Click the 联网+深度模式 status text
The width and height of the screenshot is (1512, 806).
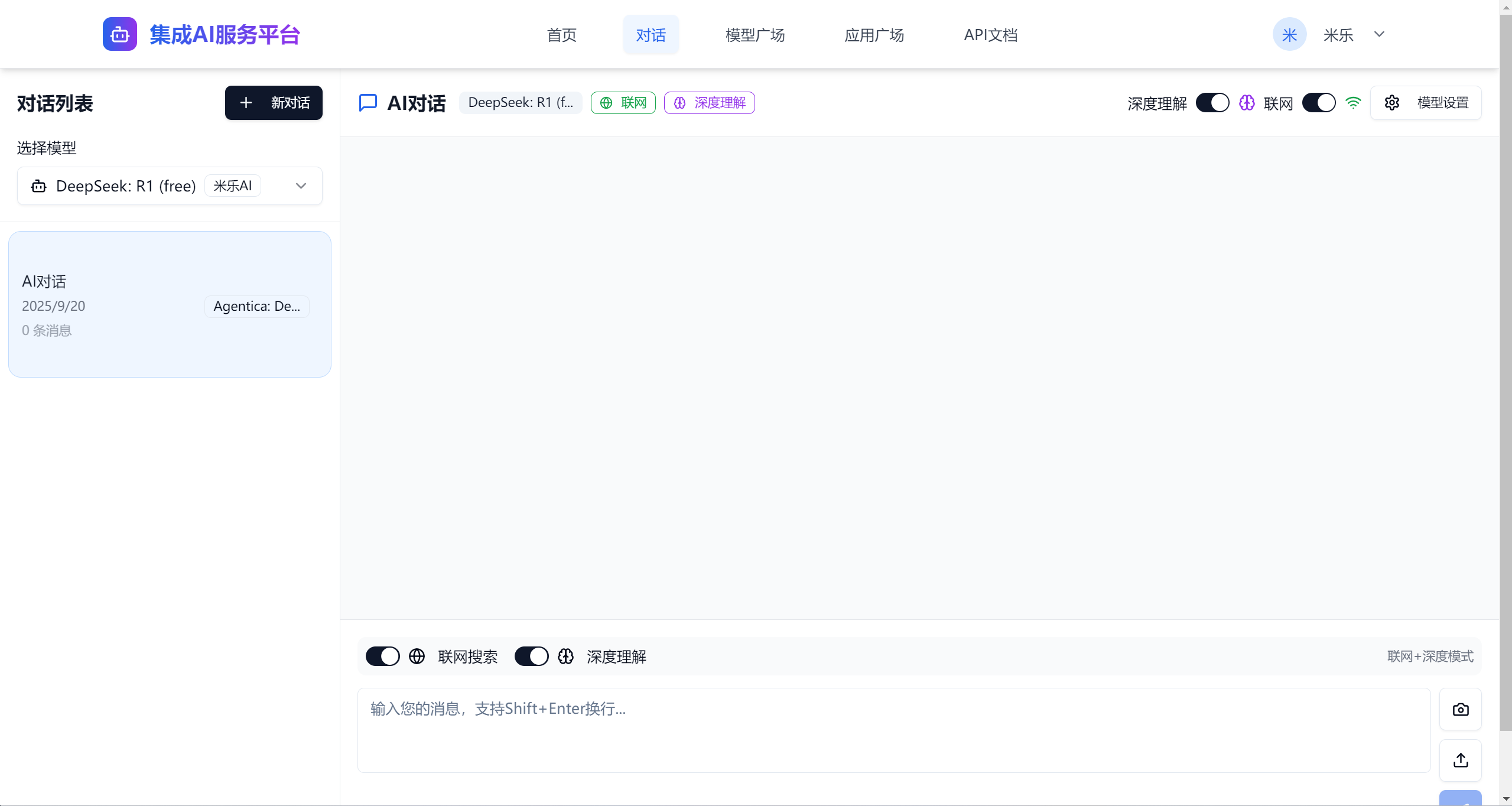[1430, 656]
